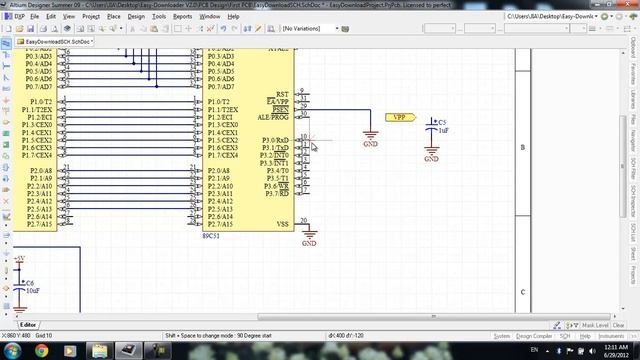Select the Place Wire tool in side toolbar
Image resolution: width=640 pixels, height=360 pixels.
click(6, 44)
